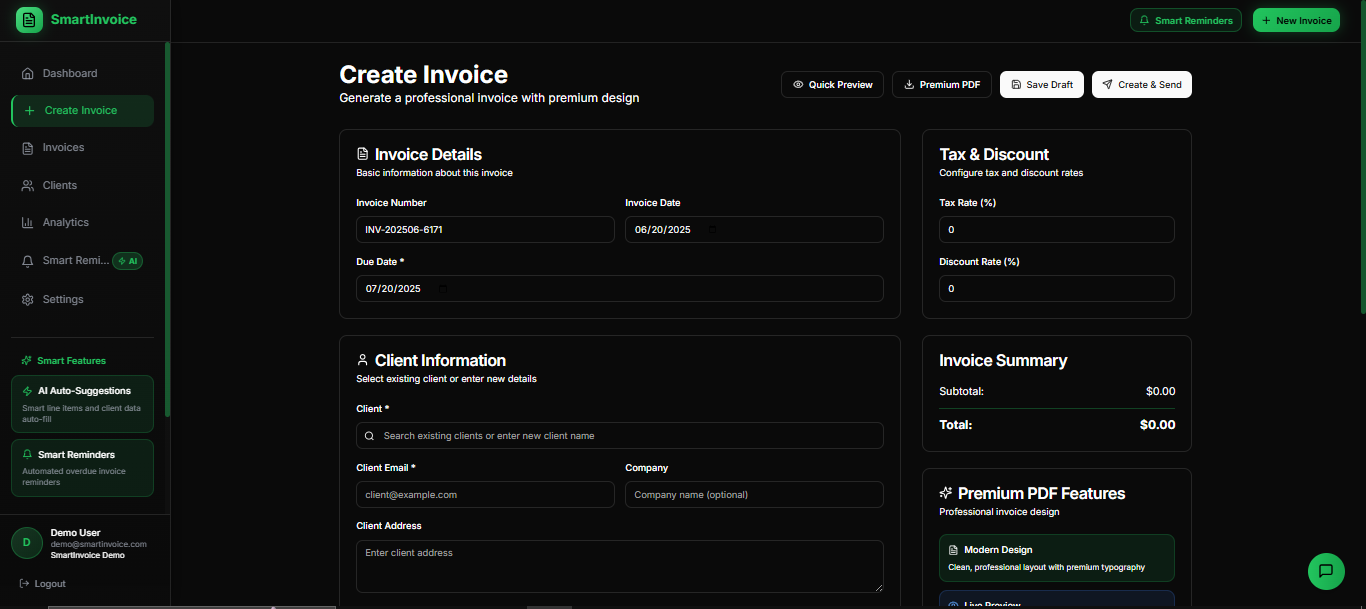Click the Premium PDF button
The width and height of the screenshot is (1366, 609).
pyautogui.click(x=942, y=85)
